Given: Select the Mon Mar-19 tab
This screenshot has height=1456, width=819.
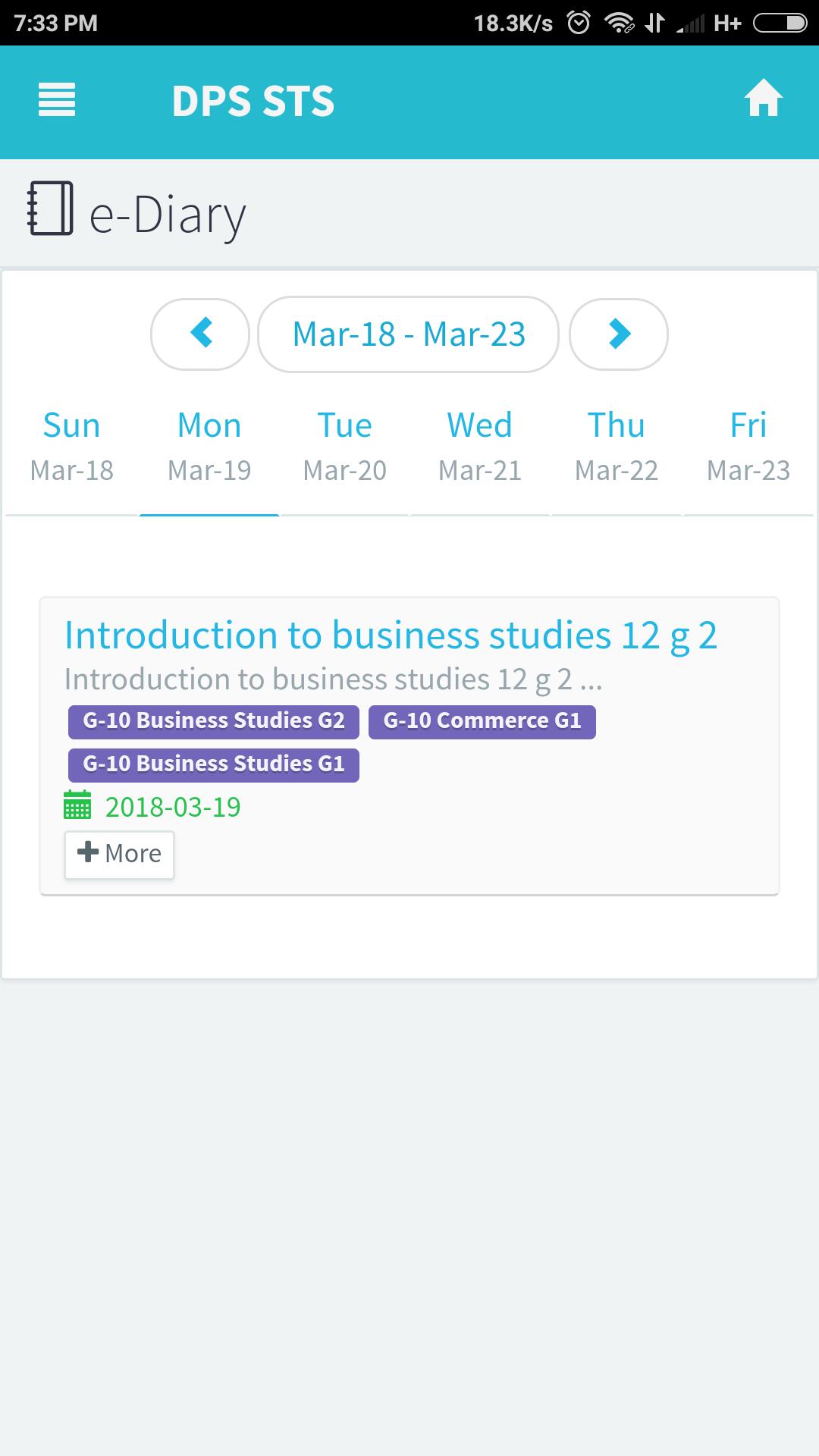Looking at the screenshot, I should click(209, 447).
